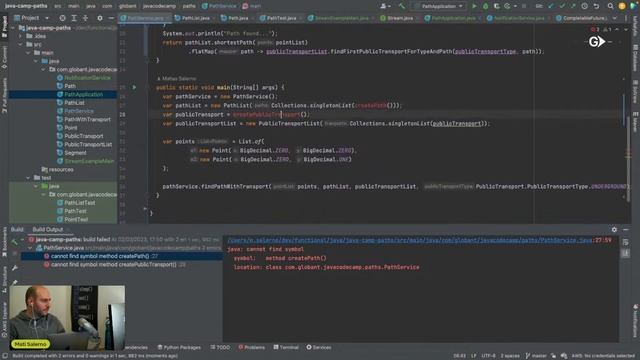Image resolution: width=640 pixels, height=360 pixels.
Task: Open the TODO tool window button
Action: coord(220,347)
